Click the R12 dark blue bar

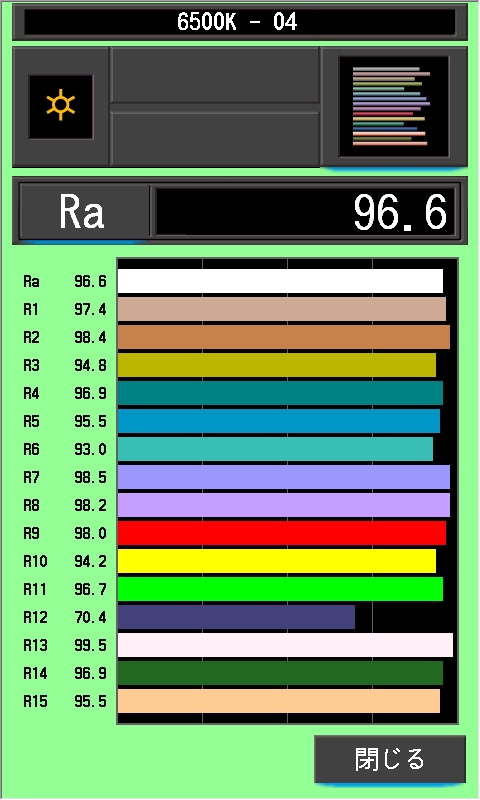236,617
